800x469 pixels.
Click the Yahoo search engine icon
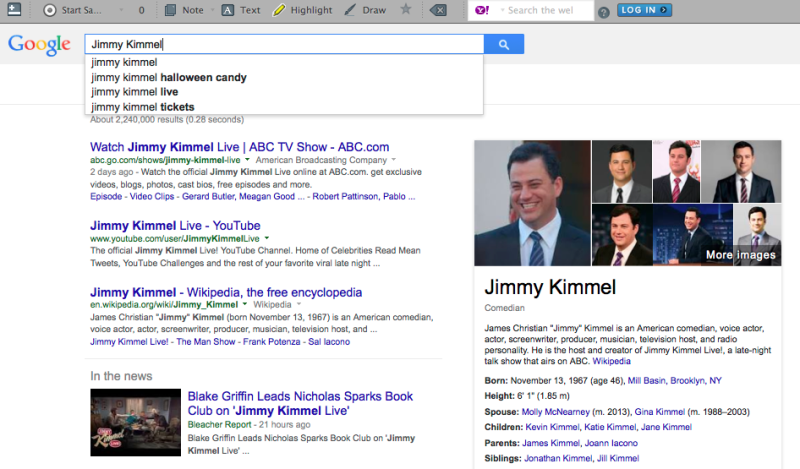[x=482, y=10]
